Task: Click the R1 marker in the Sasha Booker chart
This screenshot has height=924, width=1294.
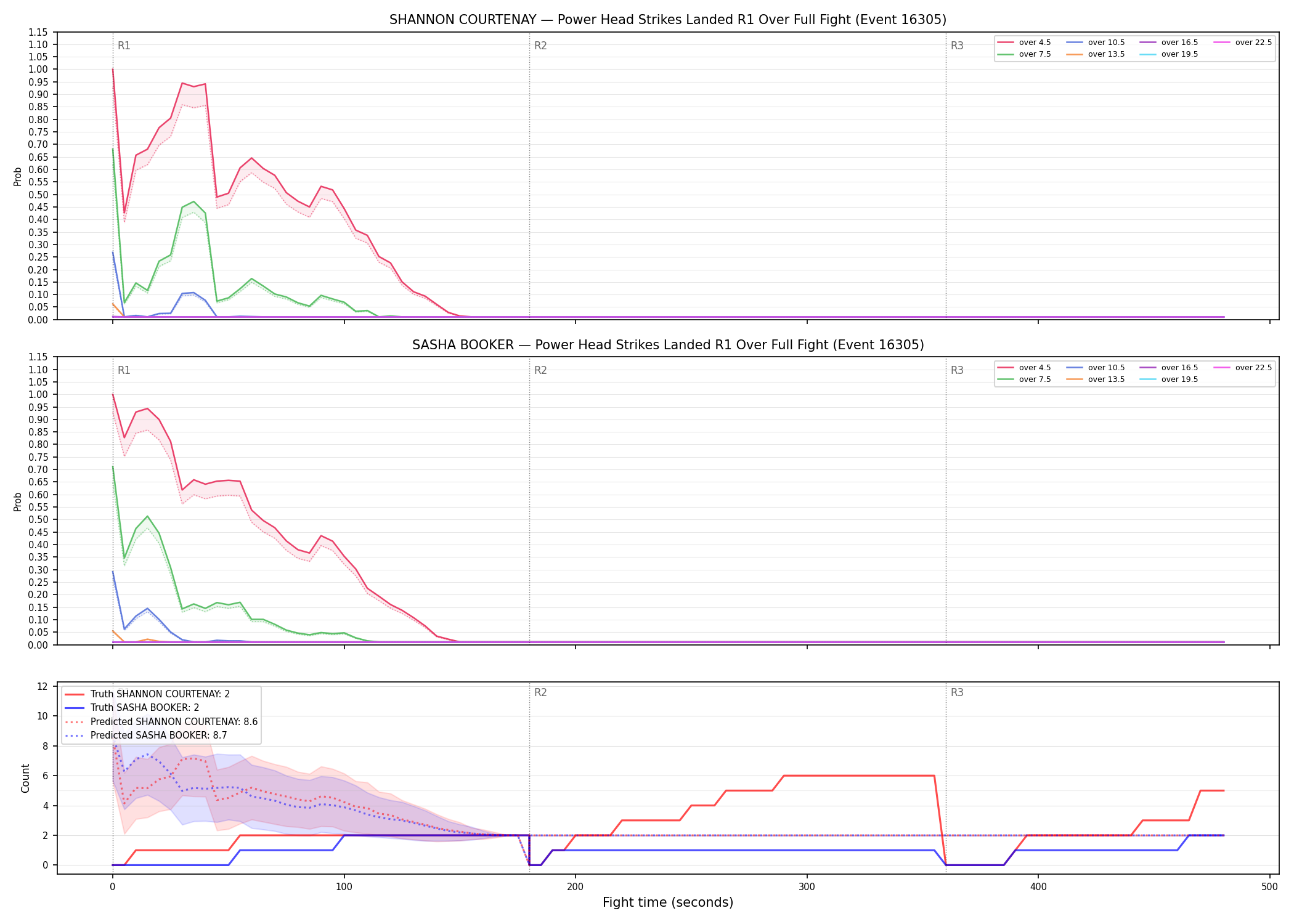Action: click(124, 370)
